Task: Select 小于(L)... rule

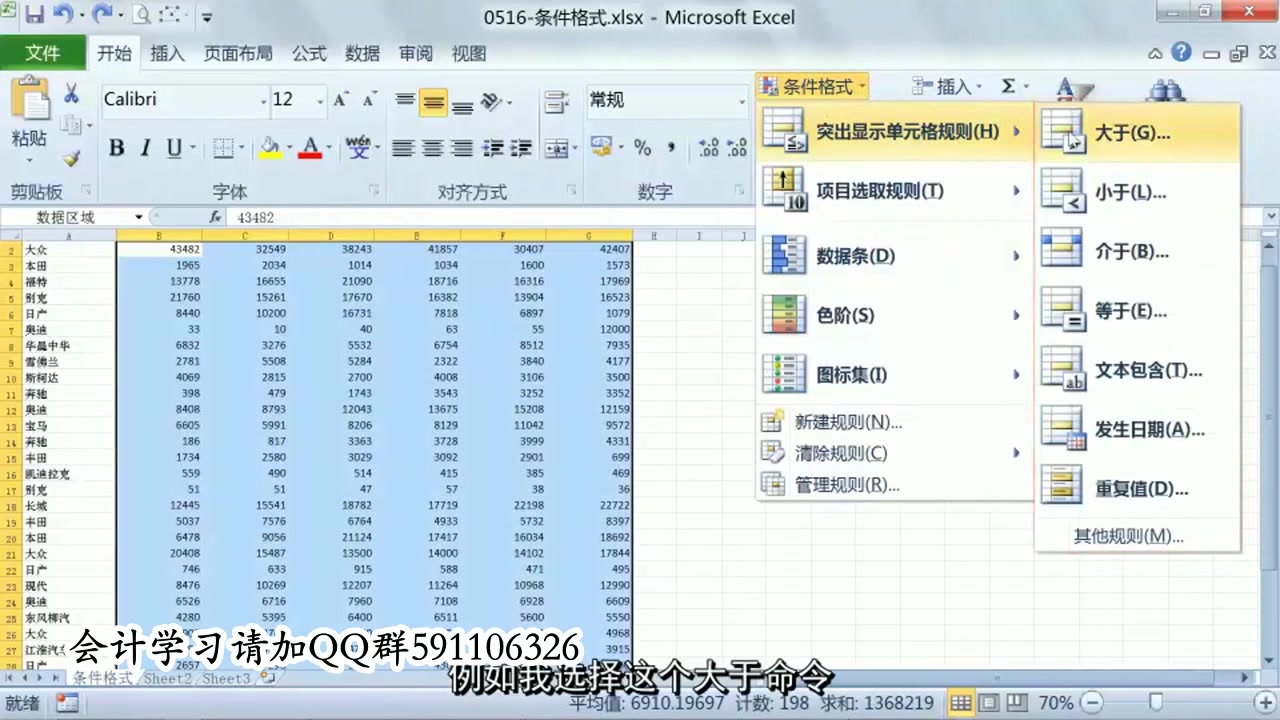Action: [x=1138, y=192]
